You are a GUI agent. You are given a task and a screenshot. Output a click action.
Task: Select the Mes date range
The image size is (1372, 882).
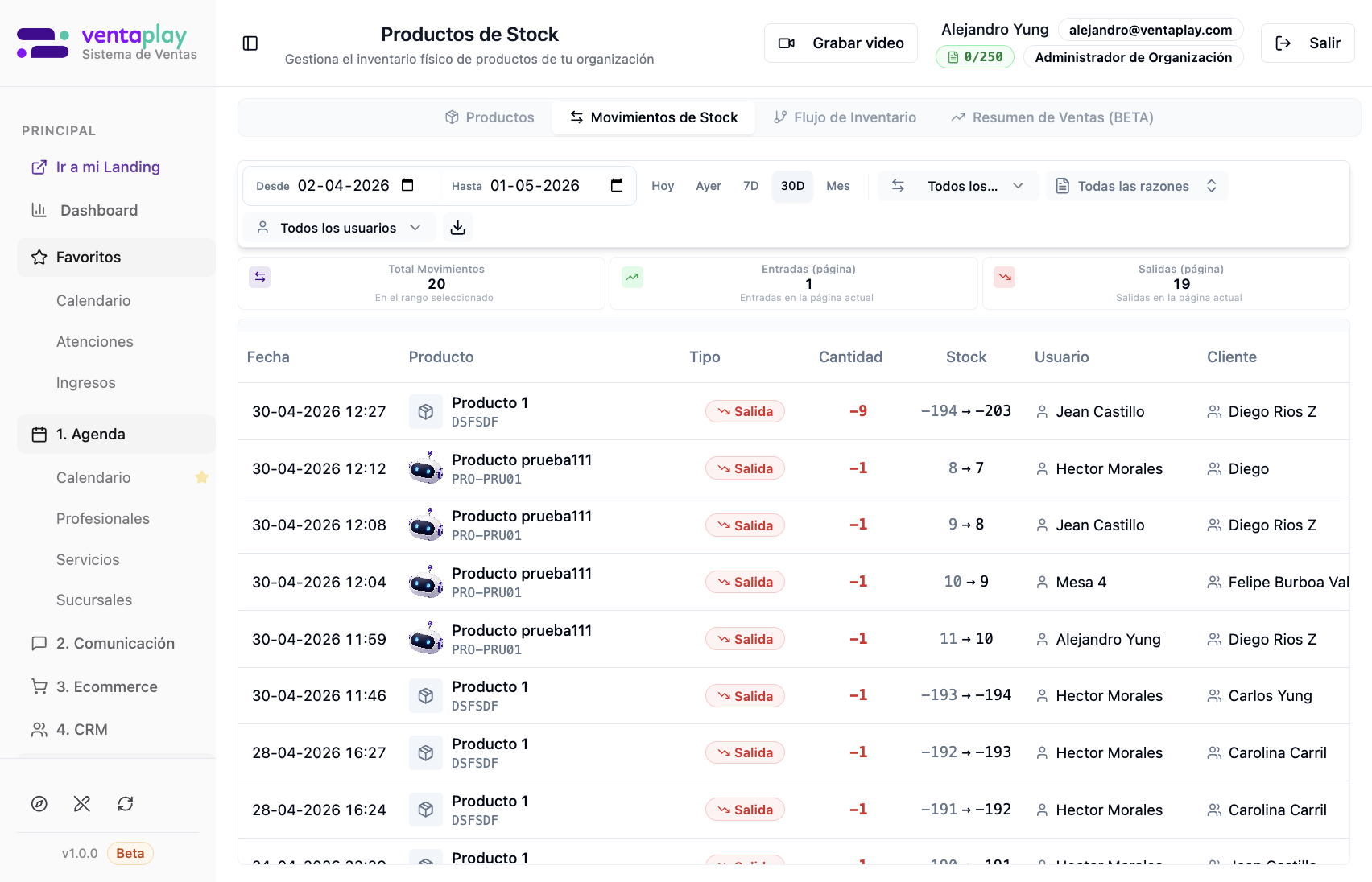838,186
